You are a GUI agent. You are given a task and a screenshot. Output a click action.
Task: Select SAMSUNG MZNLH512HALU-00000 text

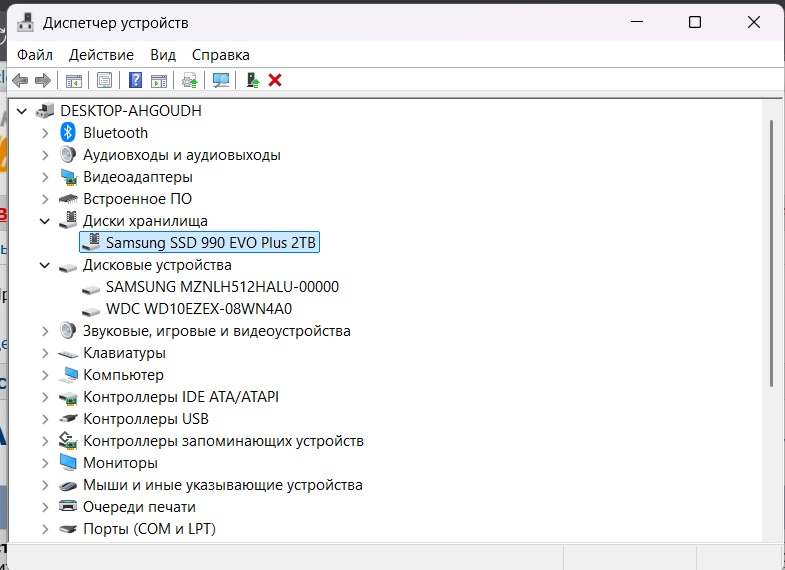tap(222, 287)
